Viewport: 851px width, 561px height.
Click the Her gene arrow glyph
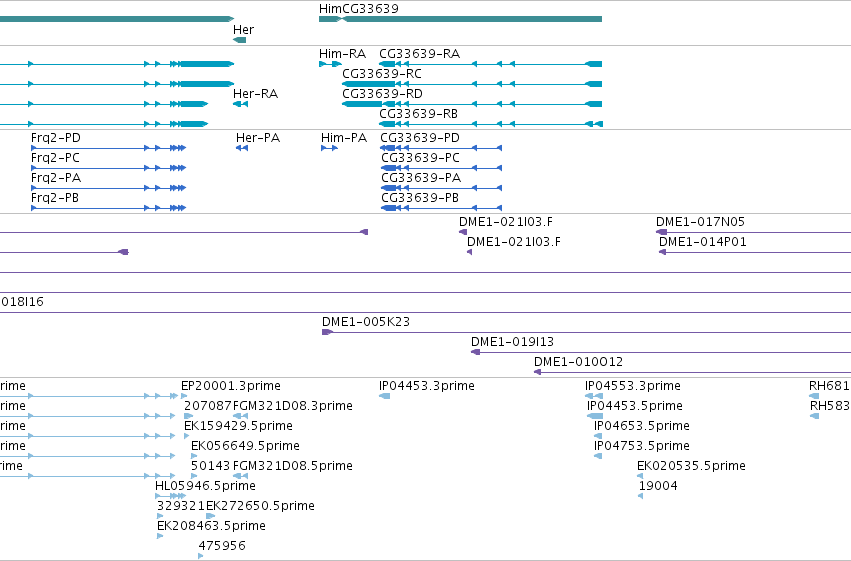[x=239, y=40]
